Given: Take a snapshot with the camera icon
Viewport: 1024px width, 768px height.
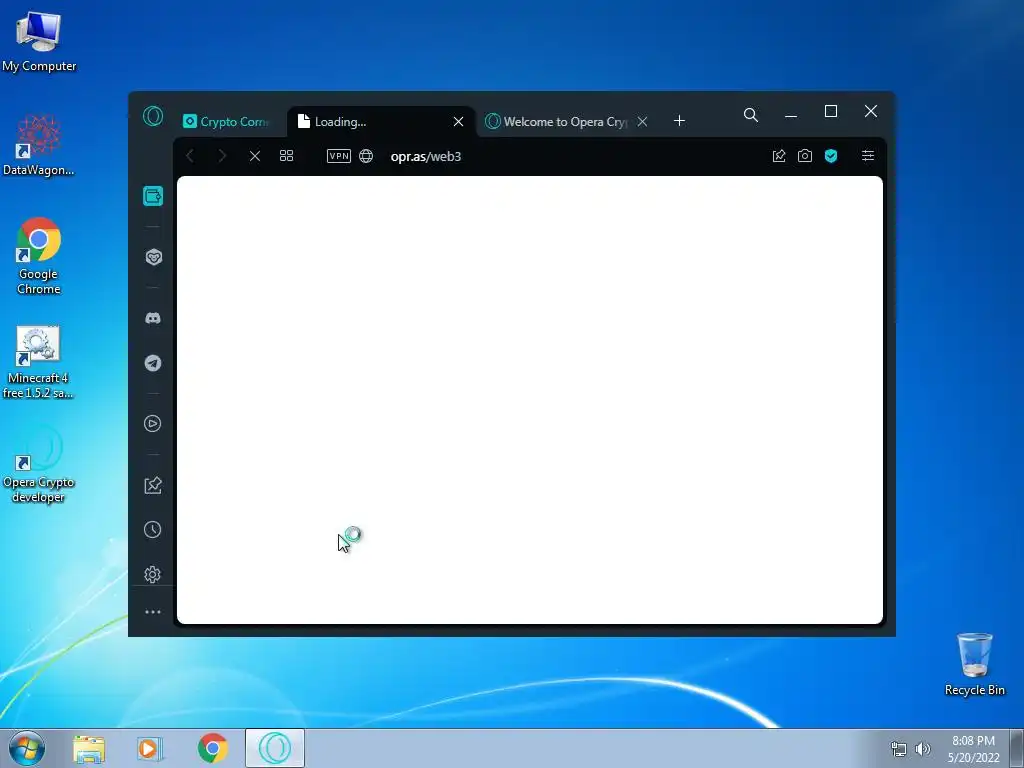Looking at the screenshot, I should click(x=805, y=155).
